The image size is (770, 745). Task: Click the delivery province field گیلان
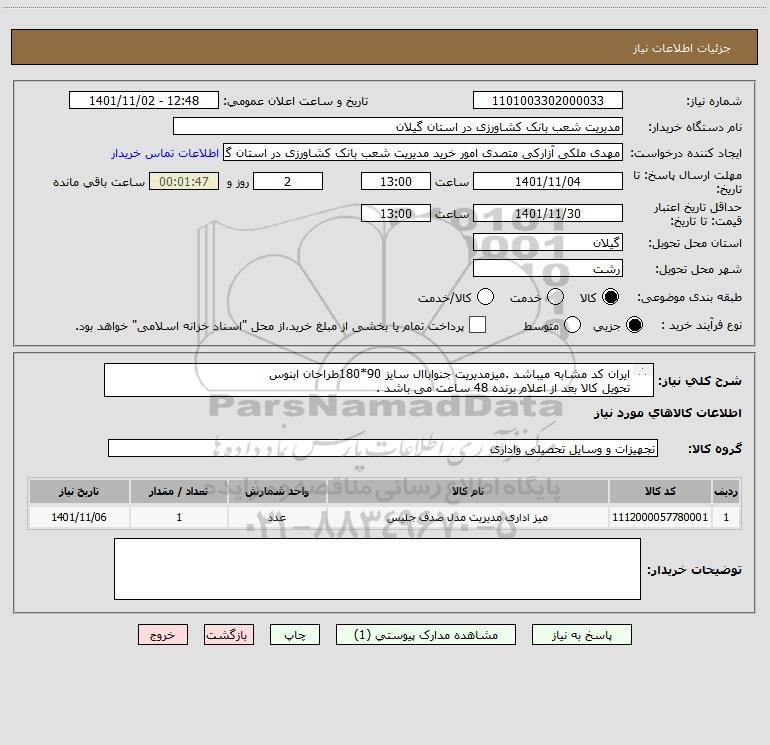click(548, 242)
